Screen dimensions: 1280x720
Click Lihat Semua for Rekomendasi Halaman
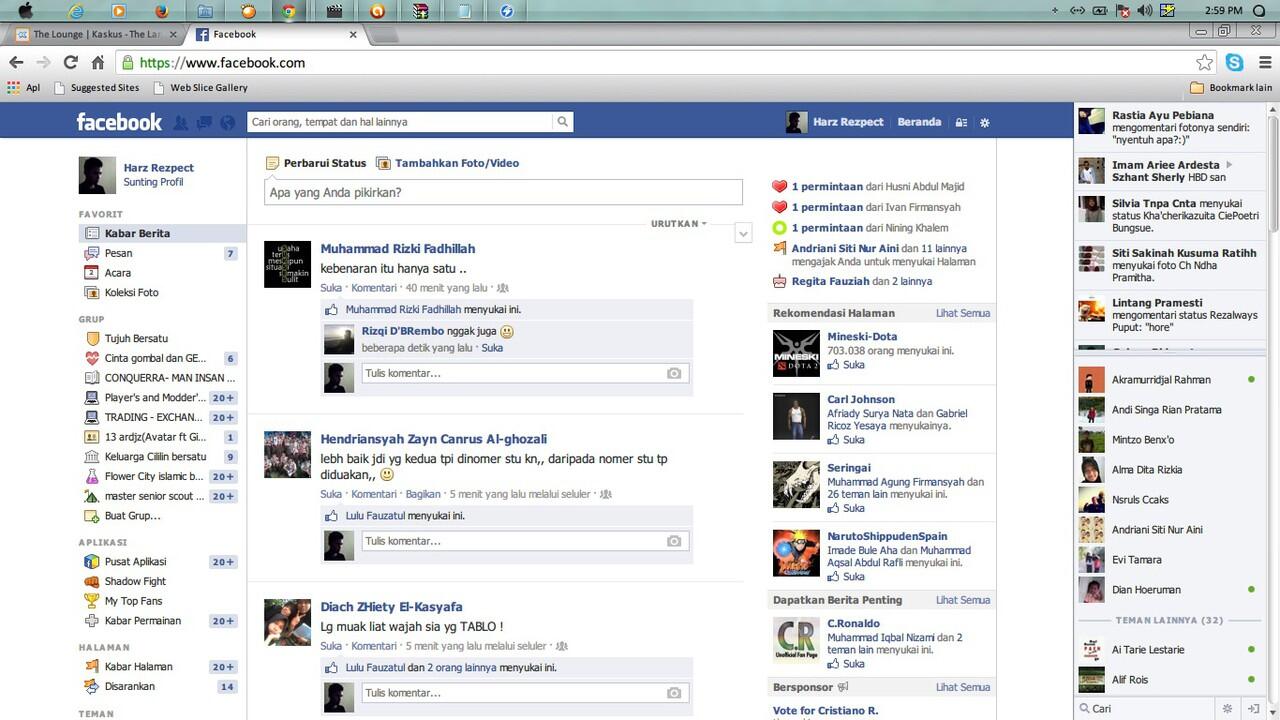click(963, 313)
